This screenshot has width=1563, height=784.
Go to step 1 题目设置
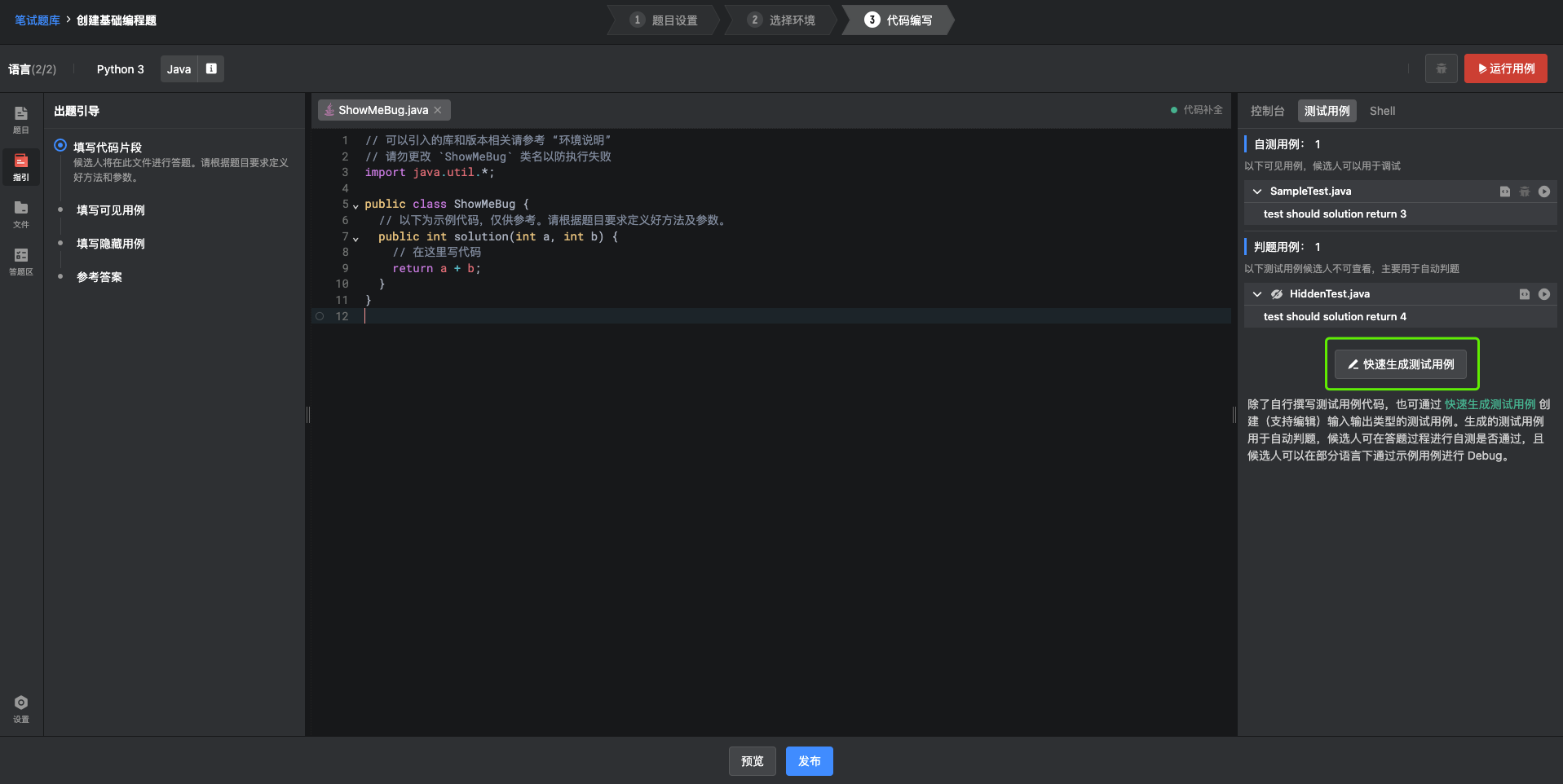pyautogui.click(x=664, y=20)
